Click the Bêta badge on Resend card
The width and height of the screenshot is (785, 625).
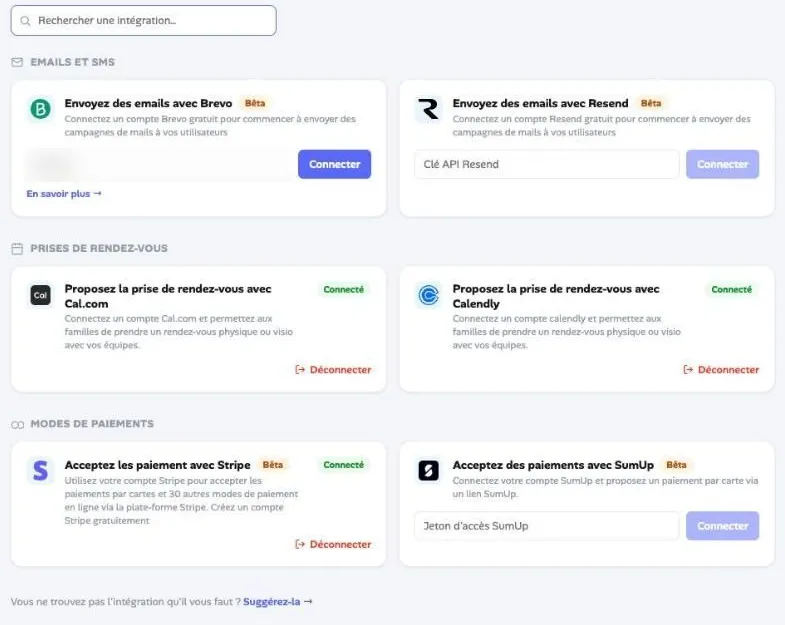pos(651,103)
